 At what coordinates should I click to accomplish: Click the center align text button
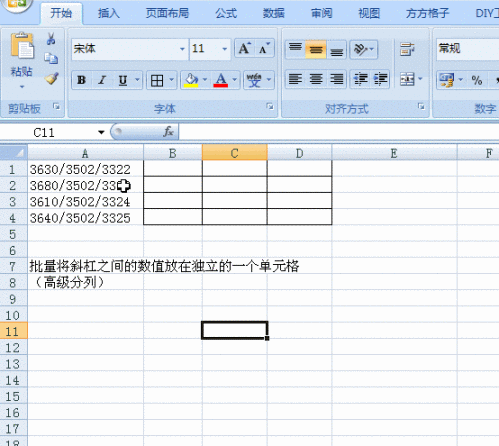(316, 79)
